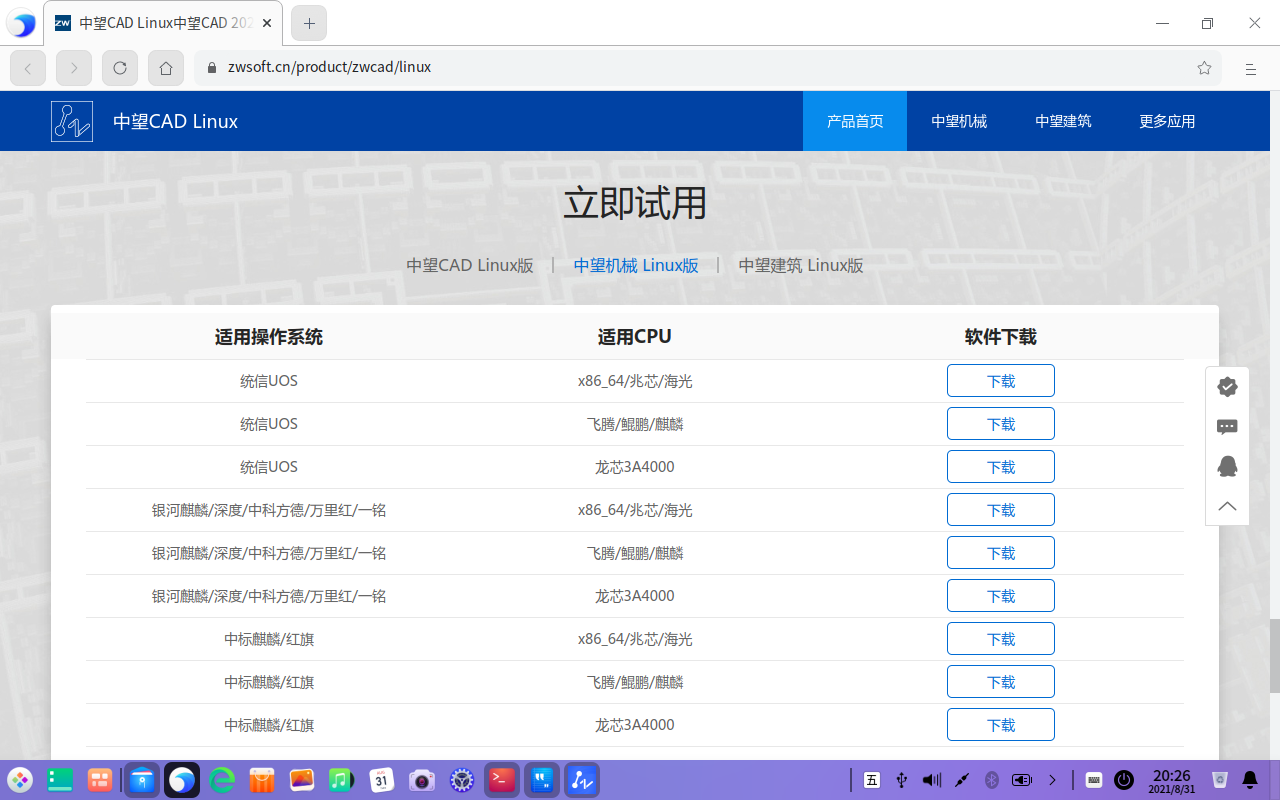Viewport: 1280px width, 800px height.
Task: Click the volume speaker icon in tray
Action: [932, 779]
